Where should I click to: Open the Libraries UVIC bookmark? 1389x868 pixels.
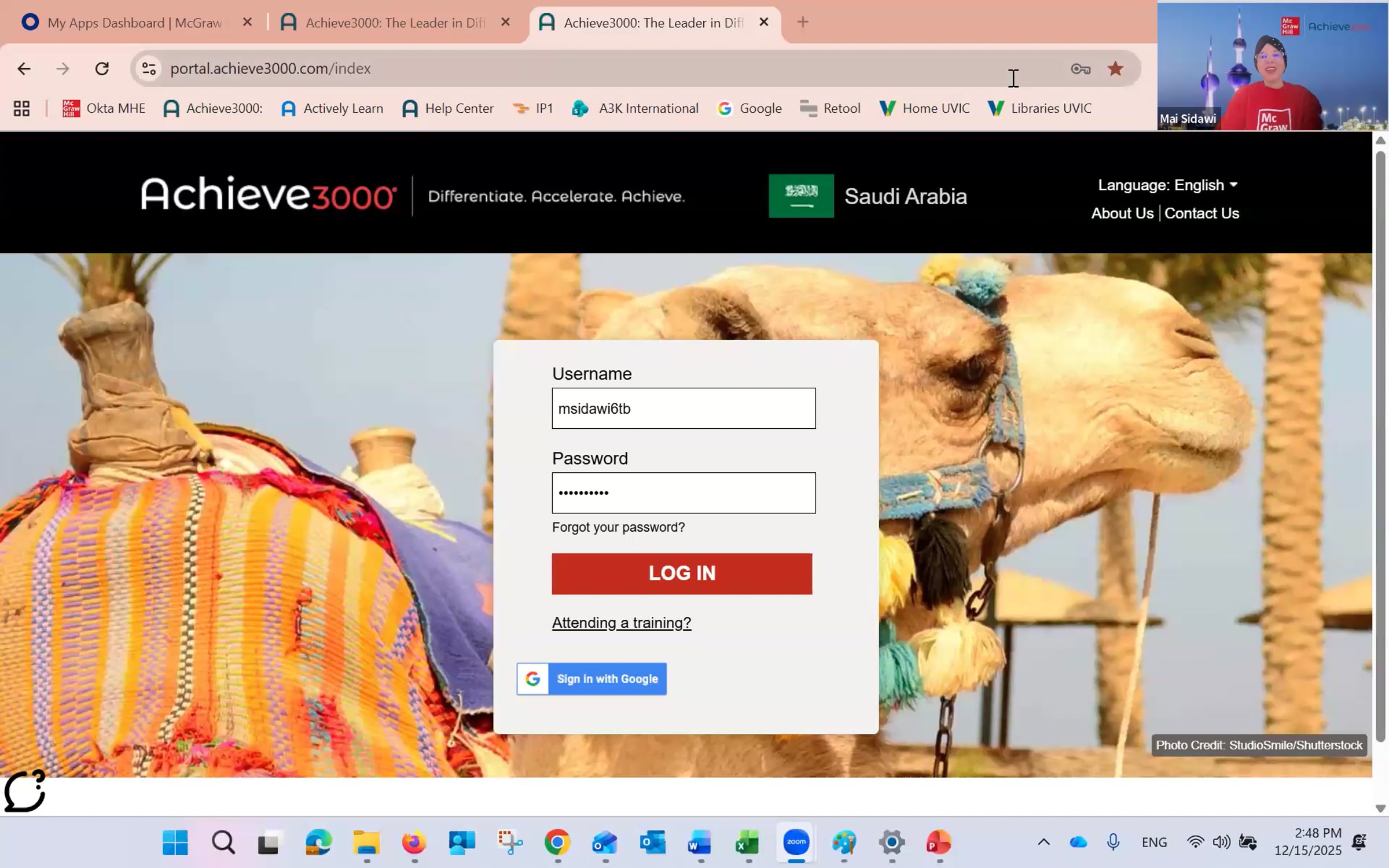point(1040,108)
